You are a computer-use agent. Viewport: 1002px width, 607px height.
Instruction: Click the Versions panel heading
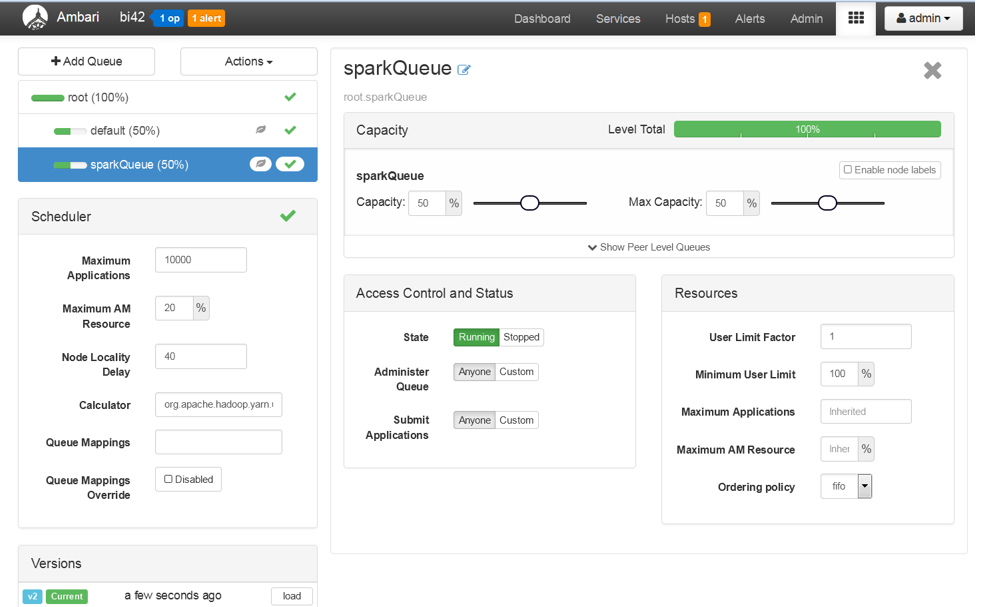click(56, 564)
